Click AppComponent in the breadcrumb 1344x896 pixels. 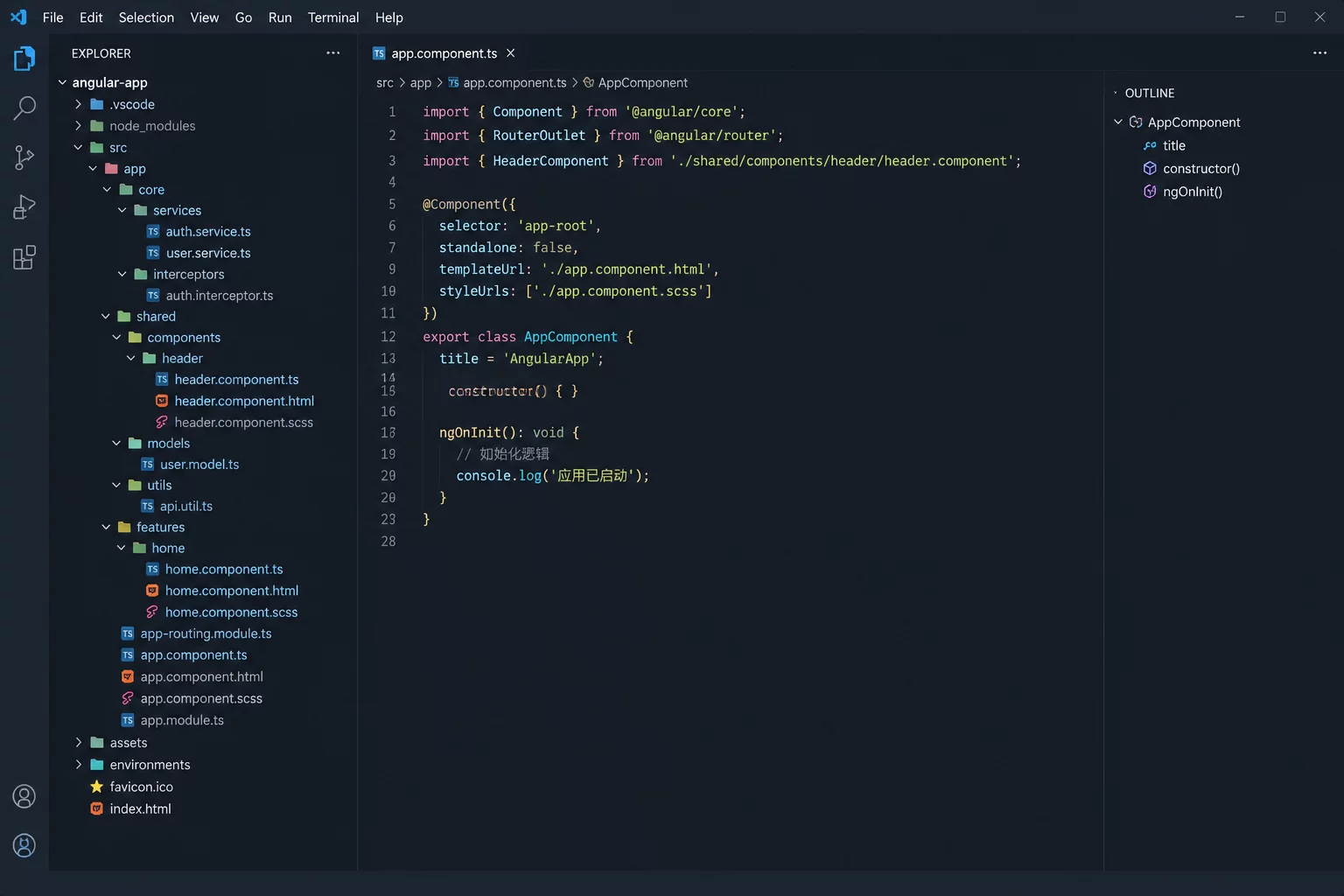(x=642, y=83)
